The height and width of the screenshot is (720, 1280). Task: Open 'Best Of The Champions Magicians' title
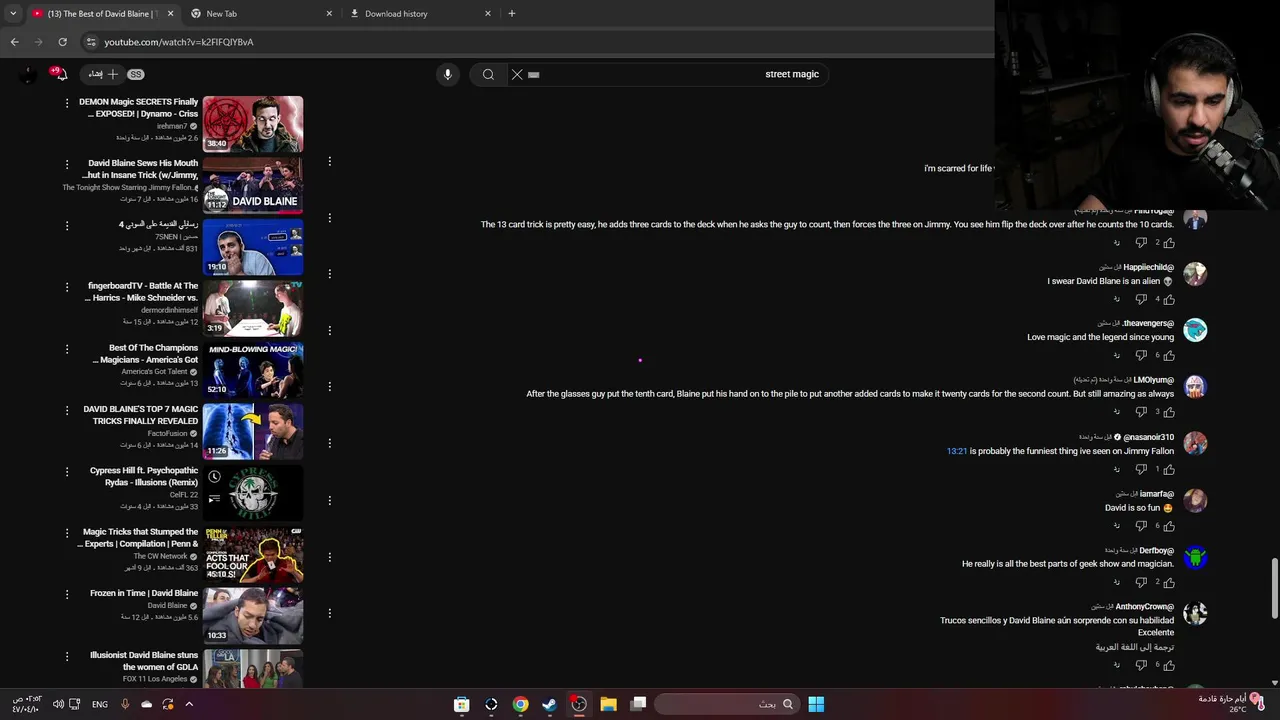point(146,354)
